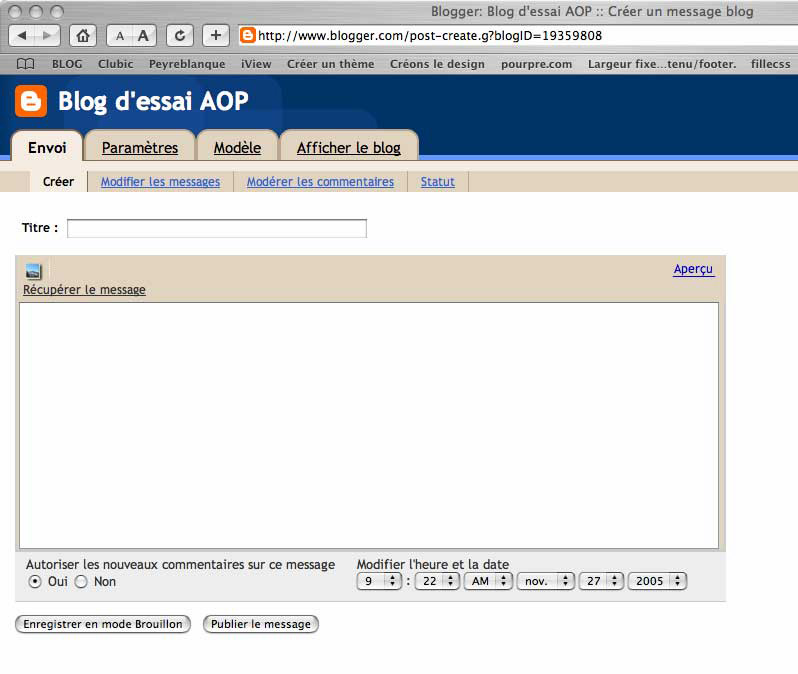Click the Aperçu preview link
The image size is (798, 674).
(694, 269)
